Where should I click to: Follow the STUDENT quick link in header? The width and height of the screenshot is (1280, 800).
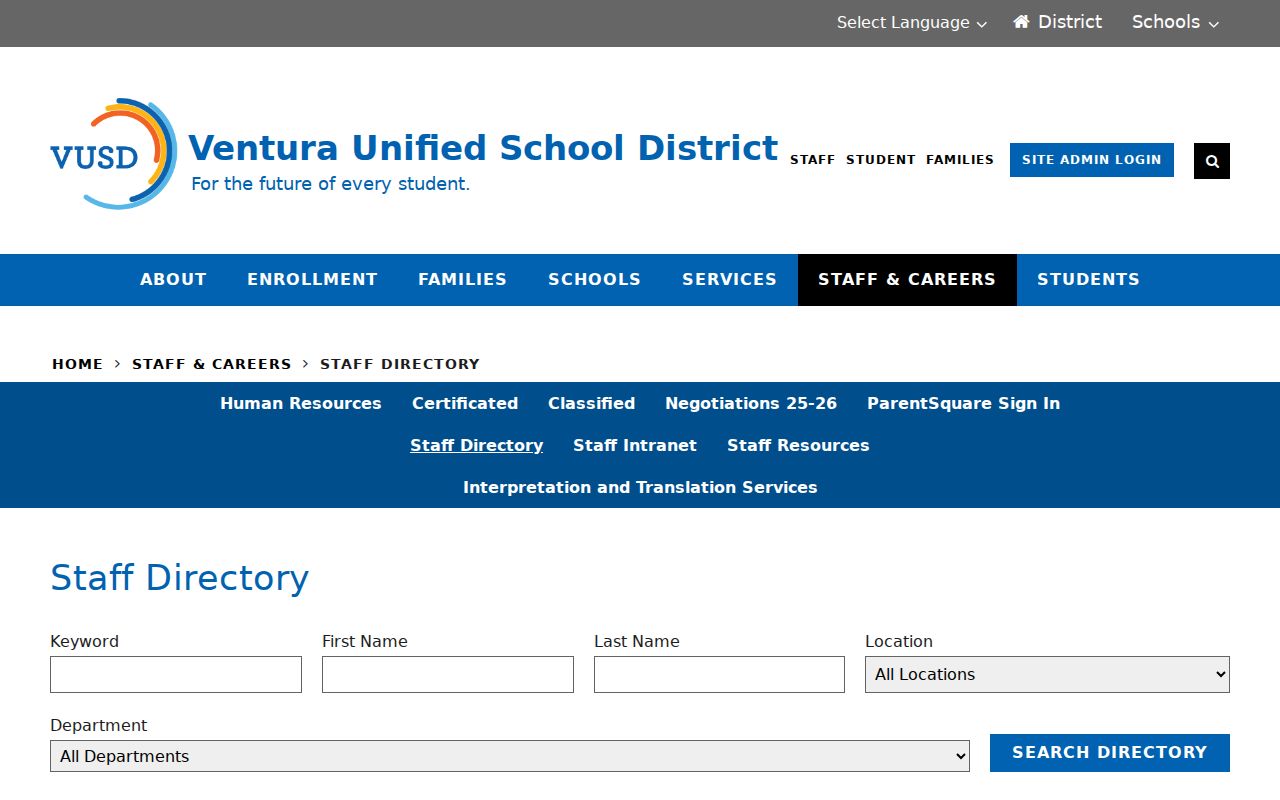[881, 160]
